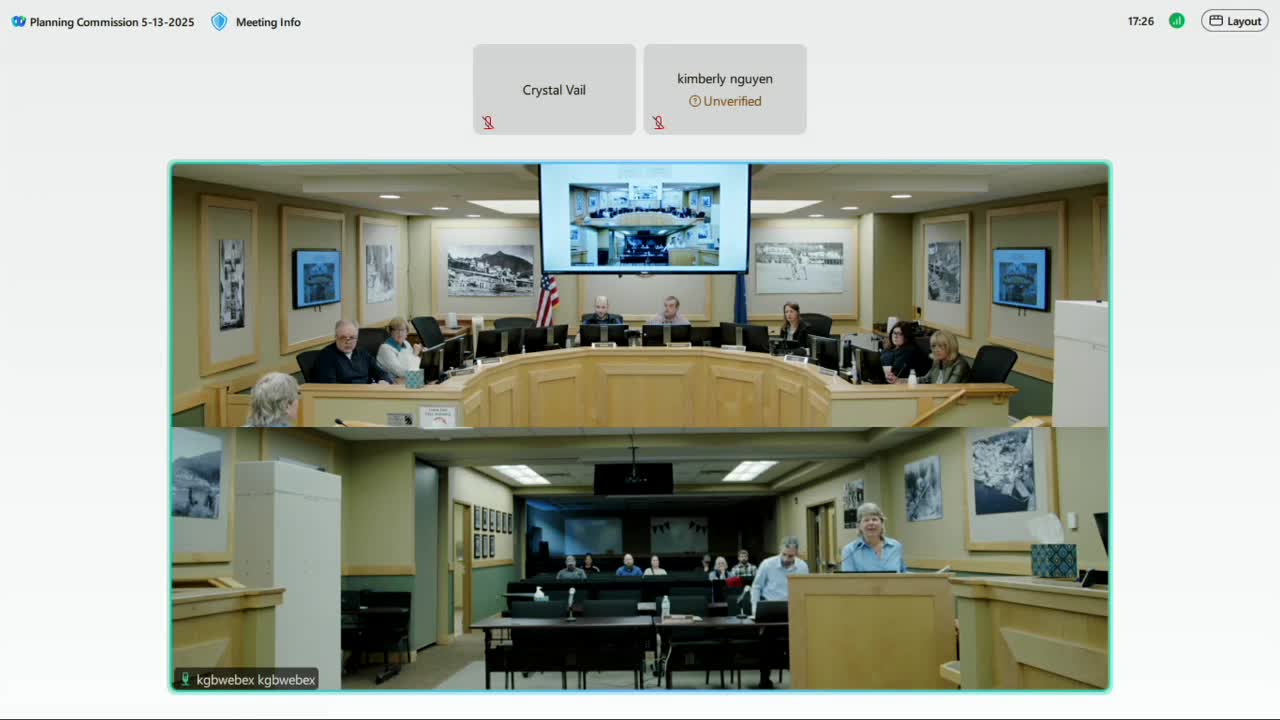The width and height of the screenshot is (1280, 720).
Task: Click the kgbwebex kgbwebex name label
Action: 256,680
